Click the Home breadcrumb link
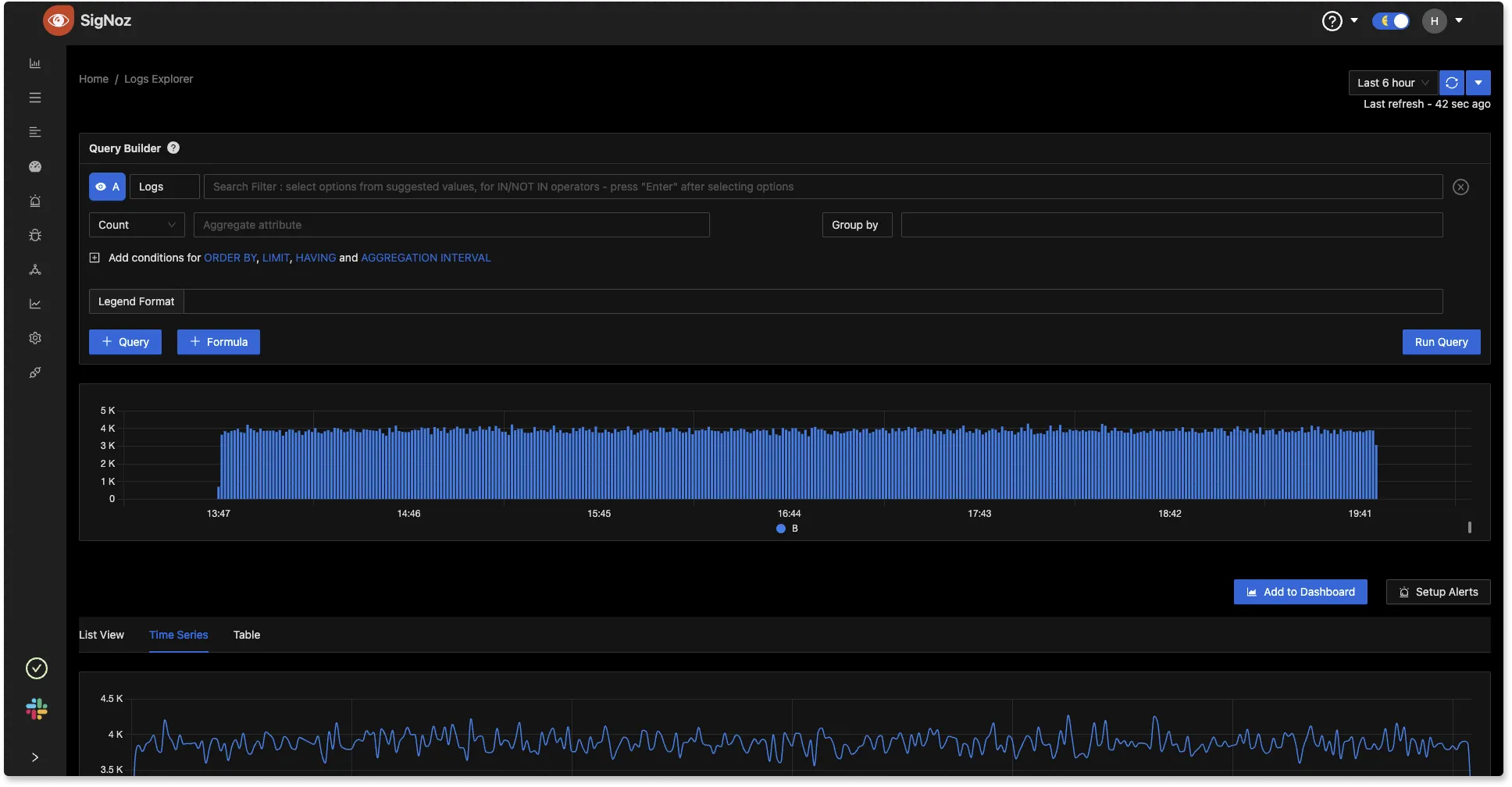 (x=94, y=79)
